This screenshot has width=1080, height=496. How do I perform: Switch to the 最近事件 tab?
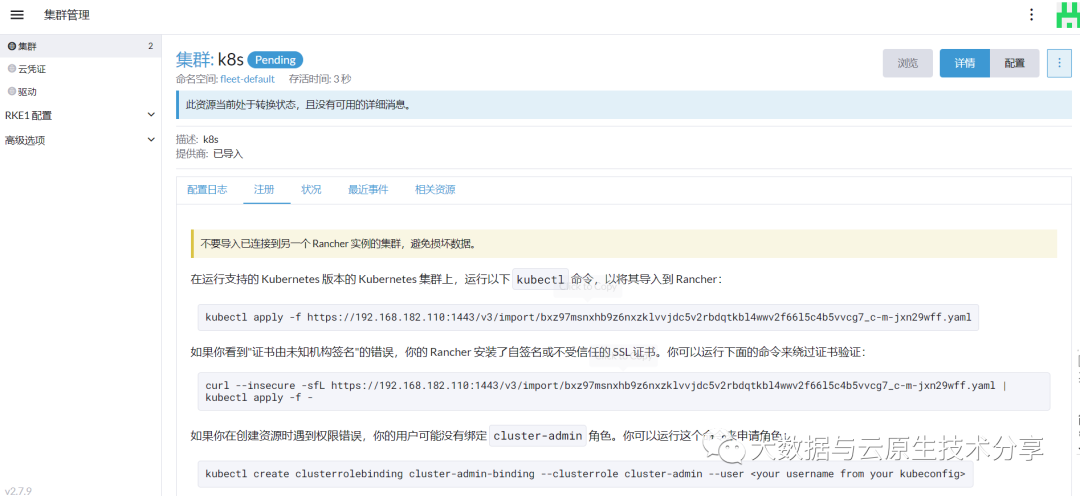[x=368, y=189]
